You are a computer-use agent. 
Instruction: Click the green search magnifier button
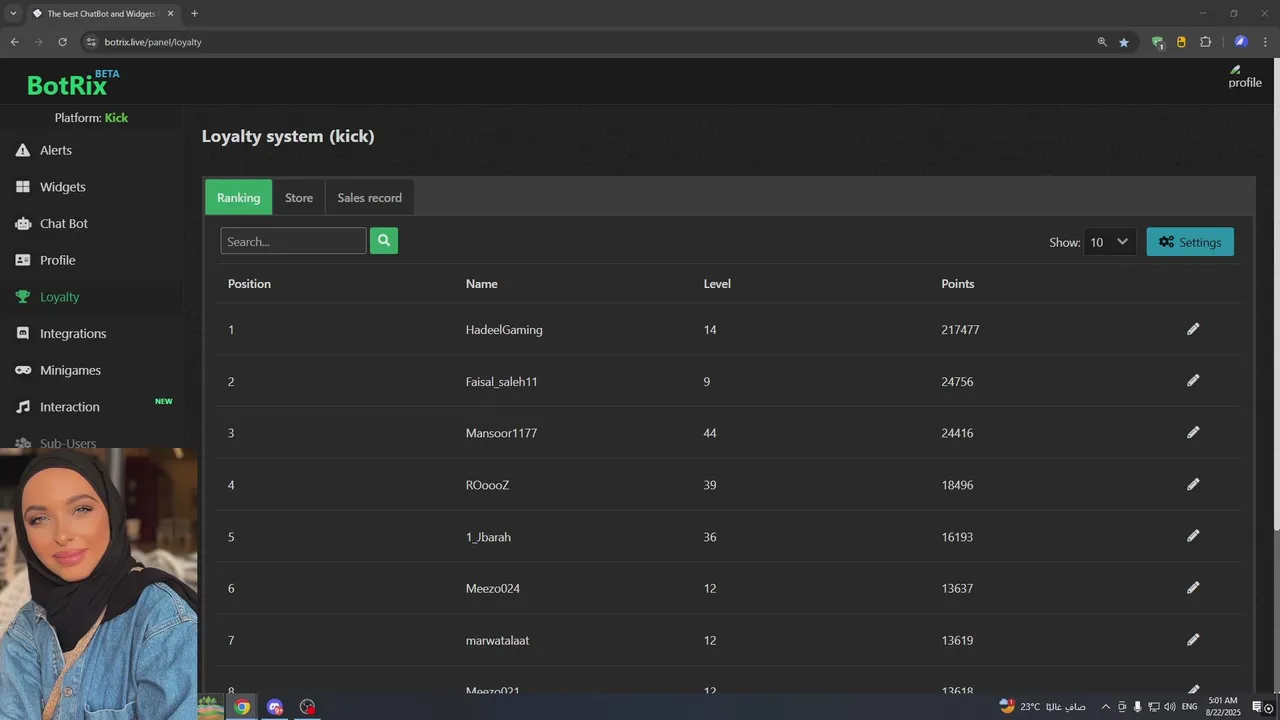(384, 241)
